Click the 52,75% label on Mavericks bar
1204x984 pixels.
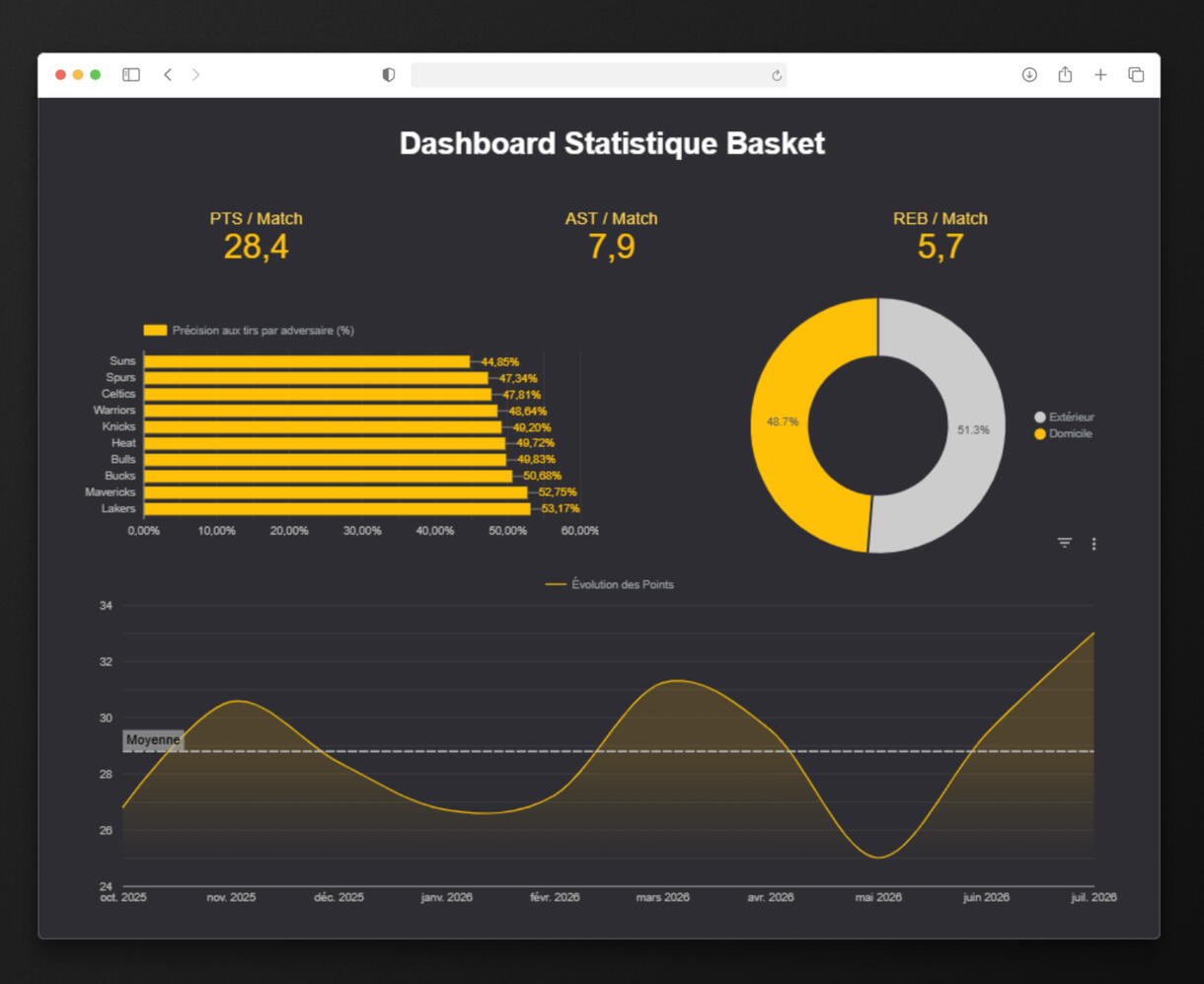558,492
